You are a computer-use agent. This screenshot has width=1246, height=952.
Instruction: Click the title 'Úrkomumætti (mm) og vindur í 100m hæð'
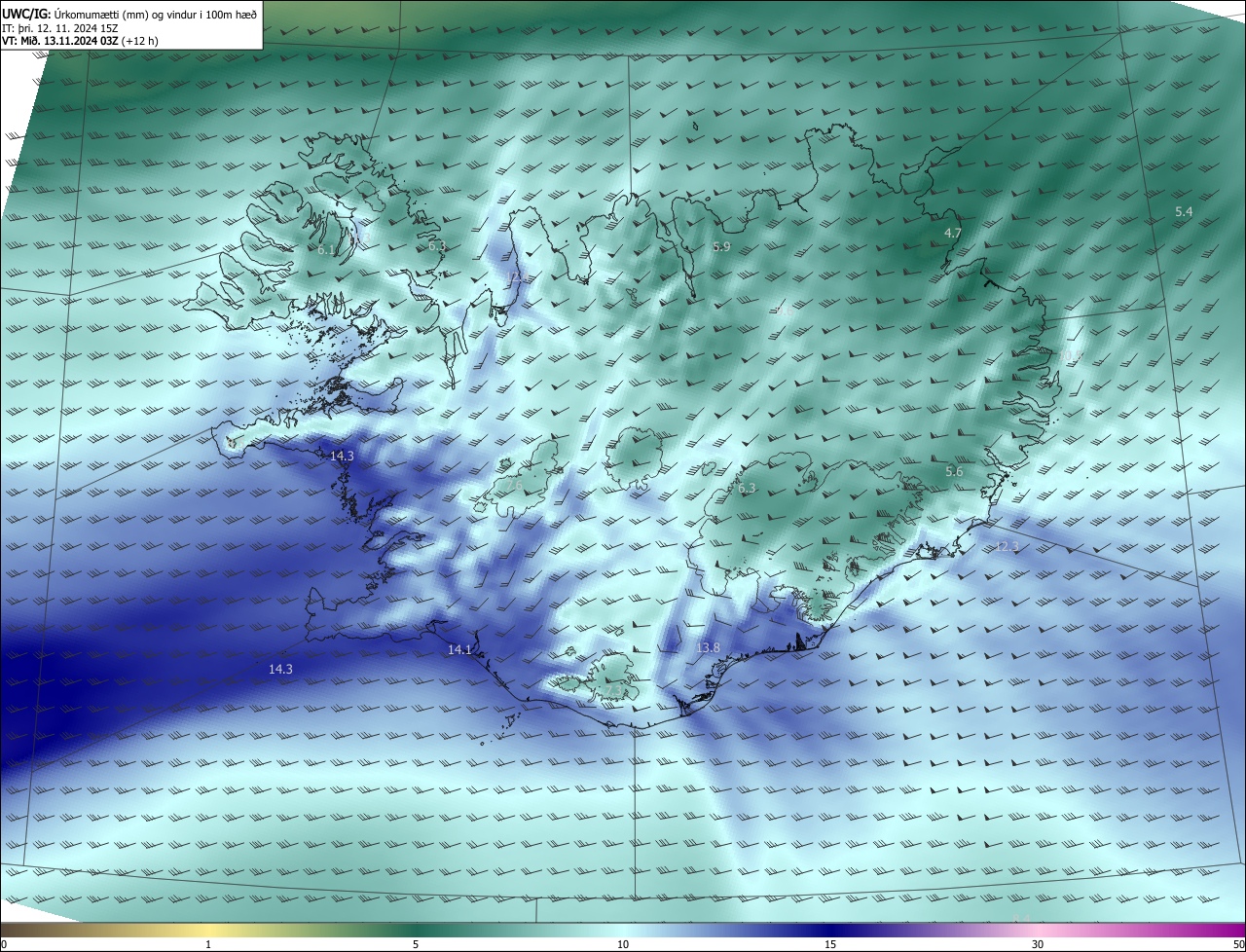click(x=156, y=13)
